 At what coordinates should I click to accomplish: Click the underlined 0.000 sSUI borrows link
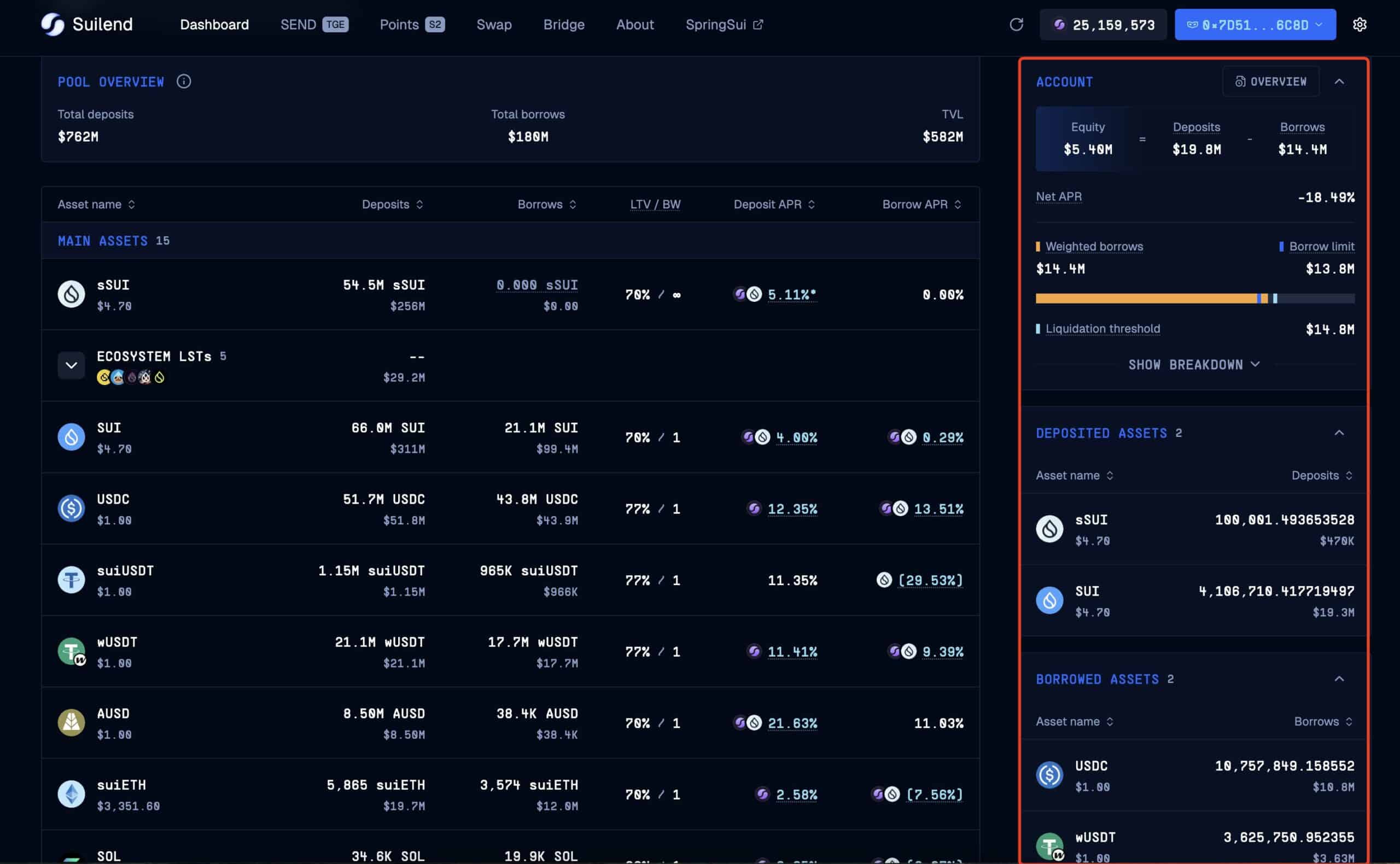pyautogui.click(x=536, y=284)
